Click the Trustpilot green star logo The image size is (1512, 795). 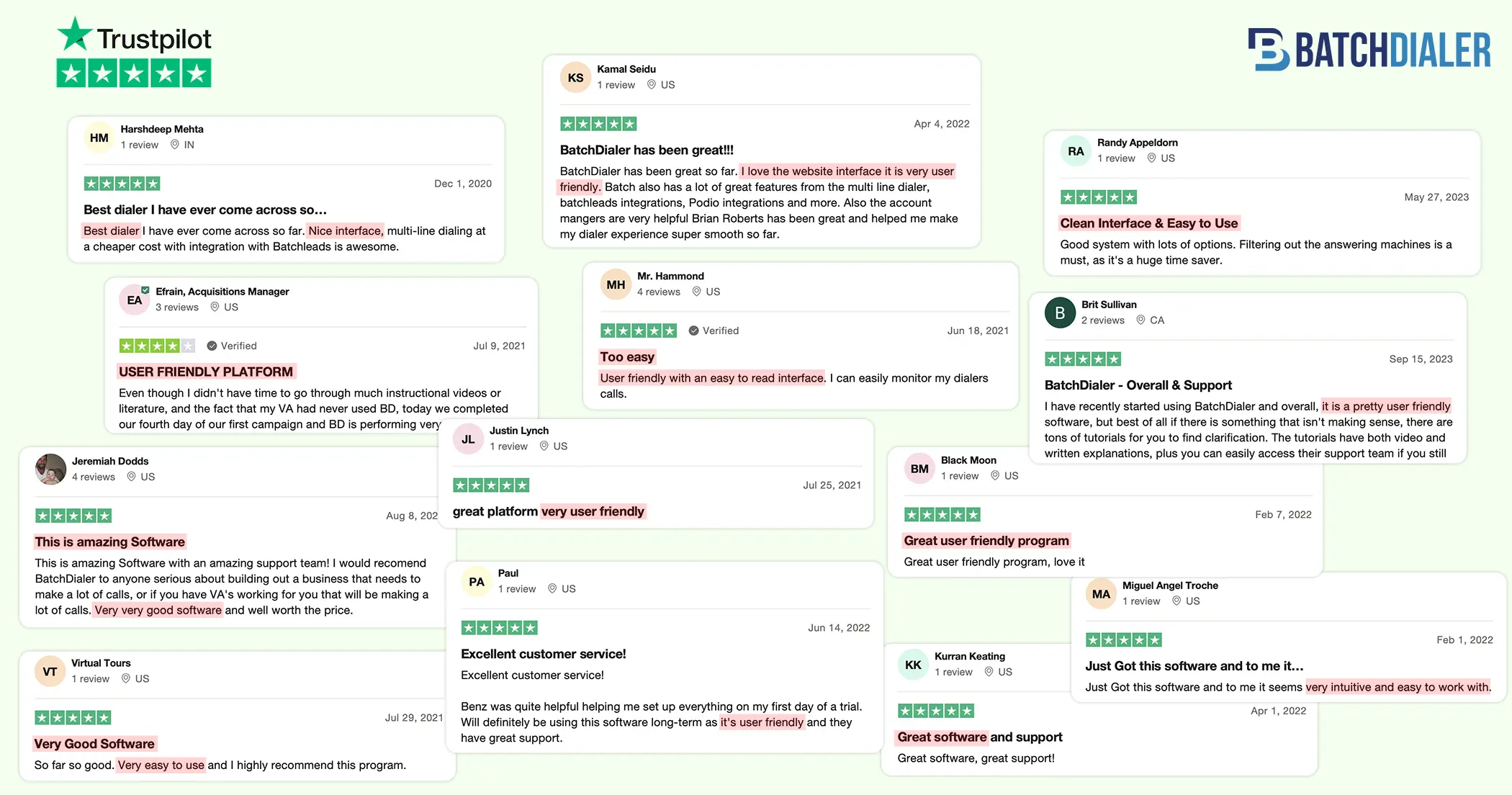click(x=75, y=34)
